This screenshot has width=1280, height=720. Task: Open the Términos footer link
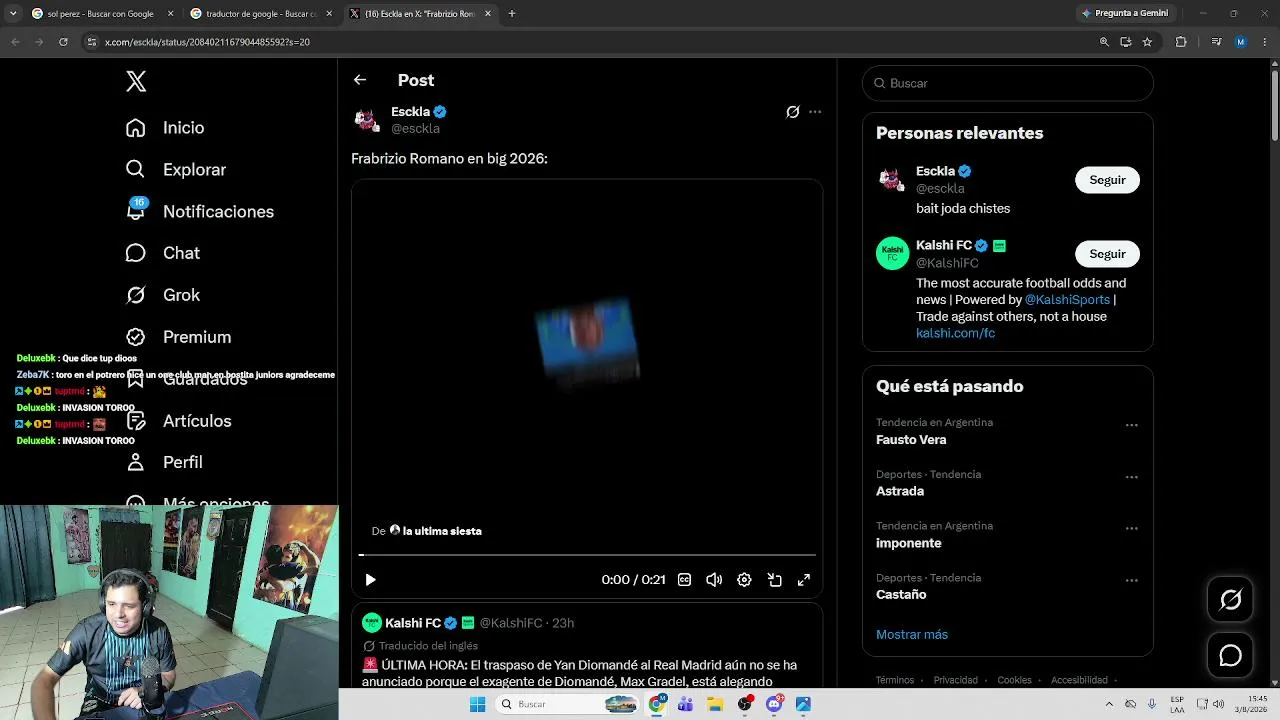(x=895, y=680)
